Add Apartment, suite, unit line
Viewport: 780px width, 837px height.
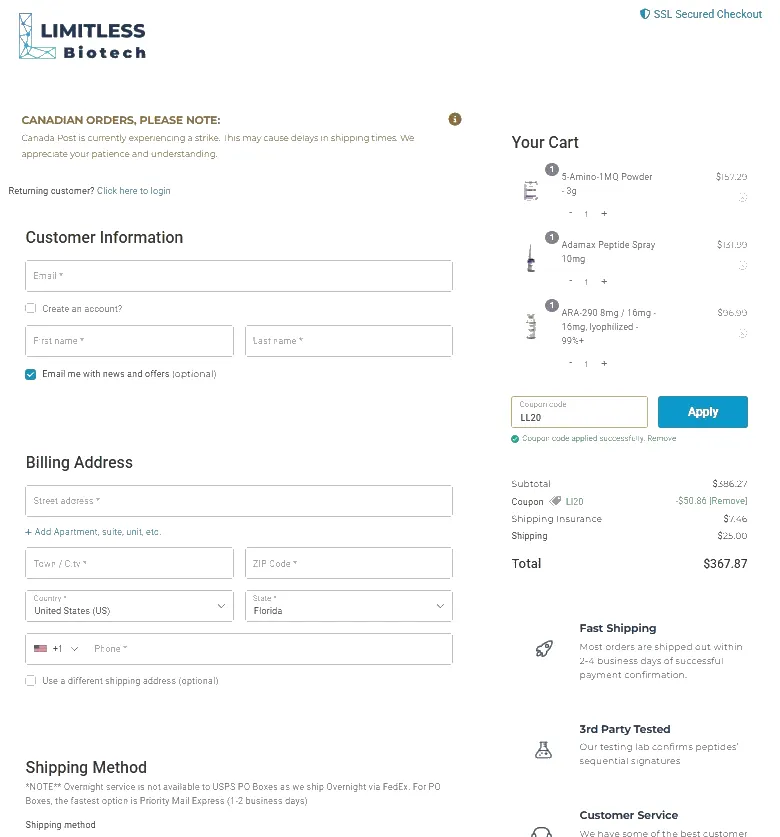(x=93, y=532)
